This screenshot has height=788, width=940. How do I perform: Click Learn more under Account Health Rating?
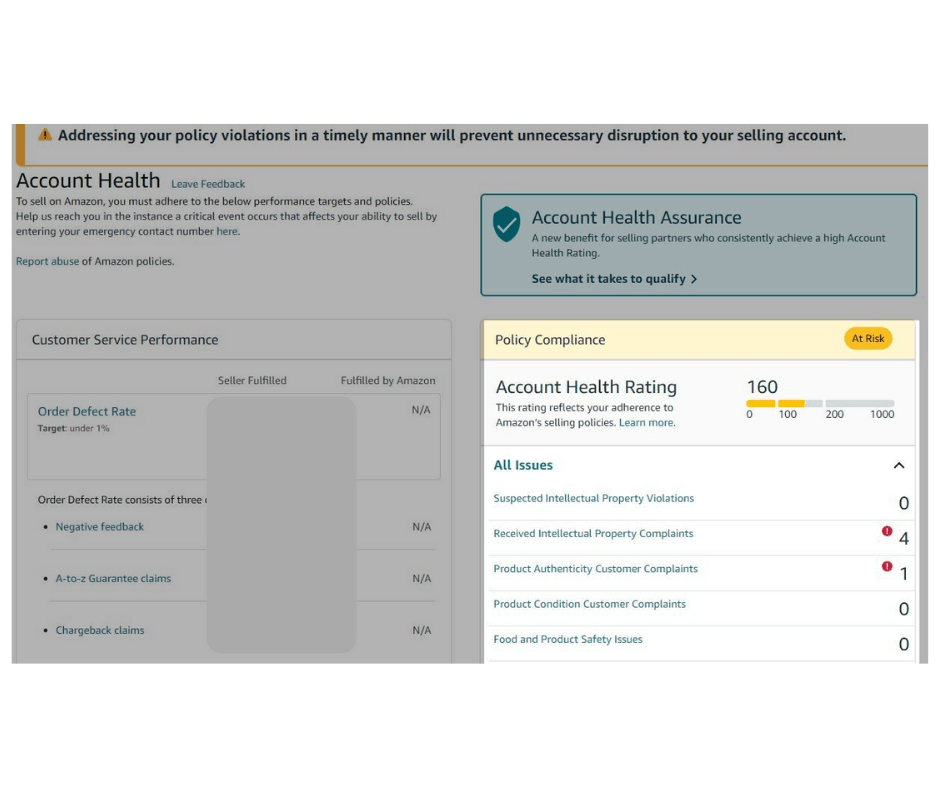click(646, 423)
